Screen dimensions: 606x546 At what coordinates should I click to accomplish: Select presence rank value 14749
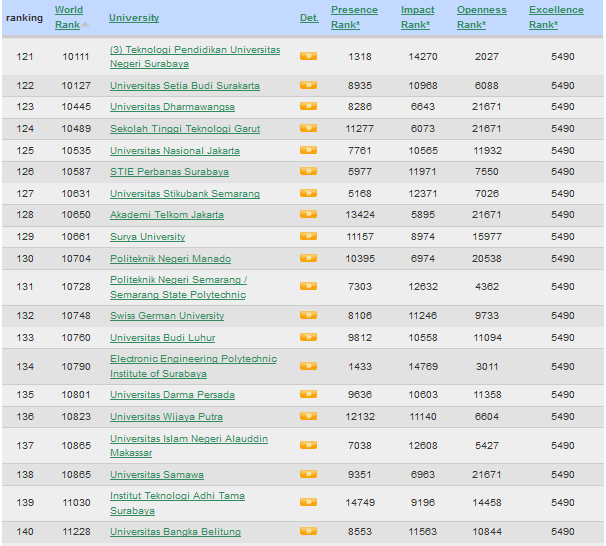(x=360, y=503)
